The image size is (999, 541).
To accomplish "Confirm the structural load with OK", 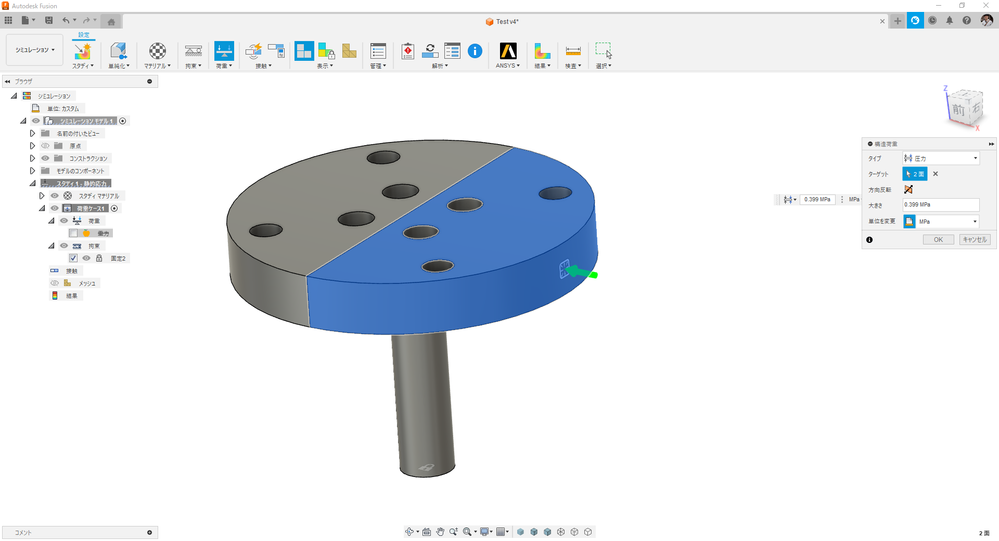I will point(938,240).
